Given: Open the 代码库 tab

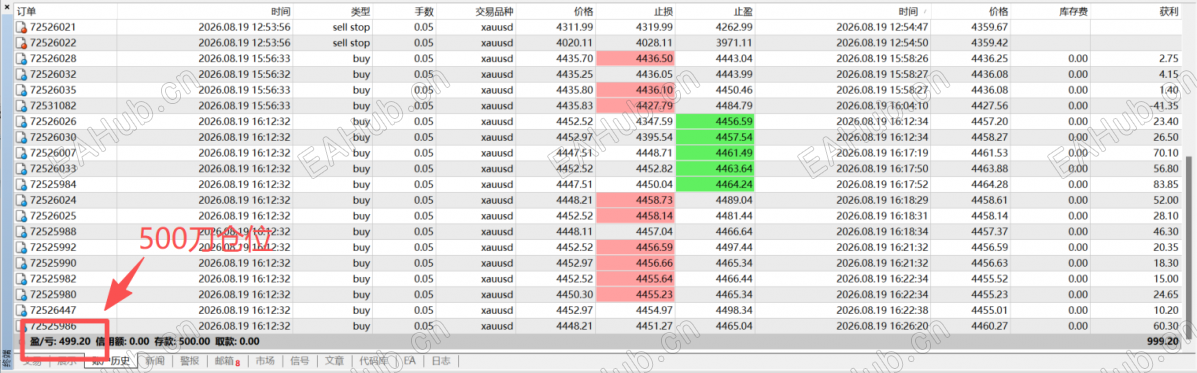Looking at the screenshot, I should pos(374,361).
